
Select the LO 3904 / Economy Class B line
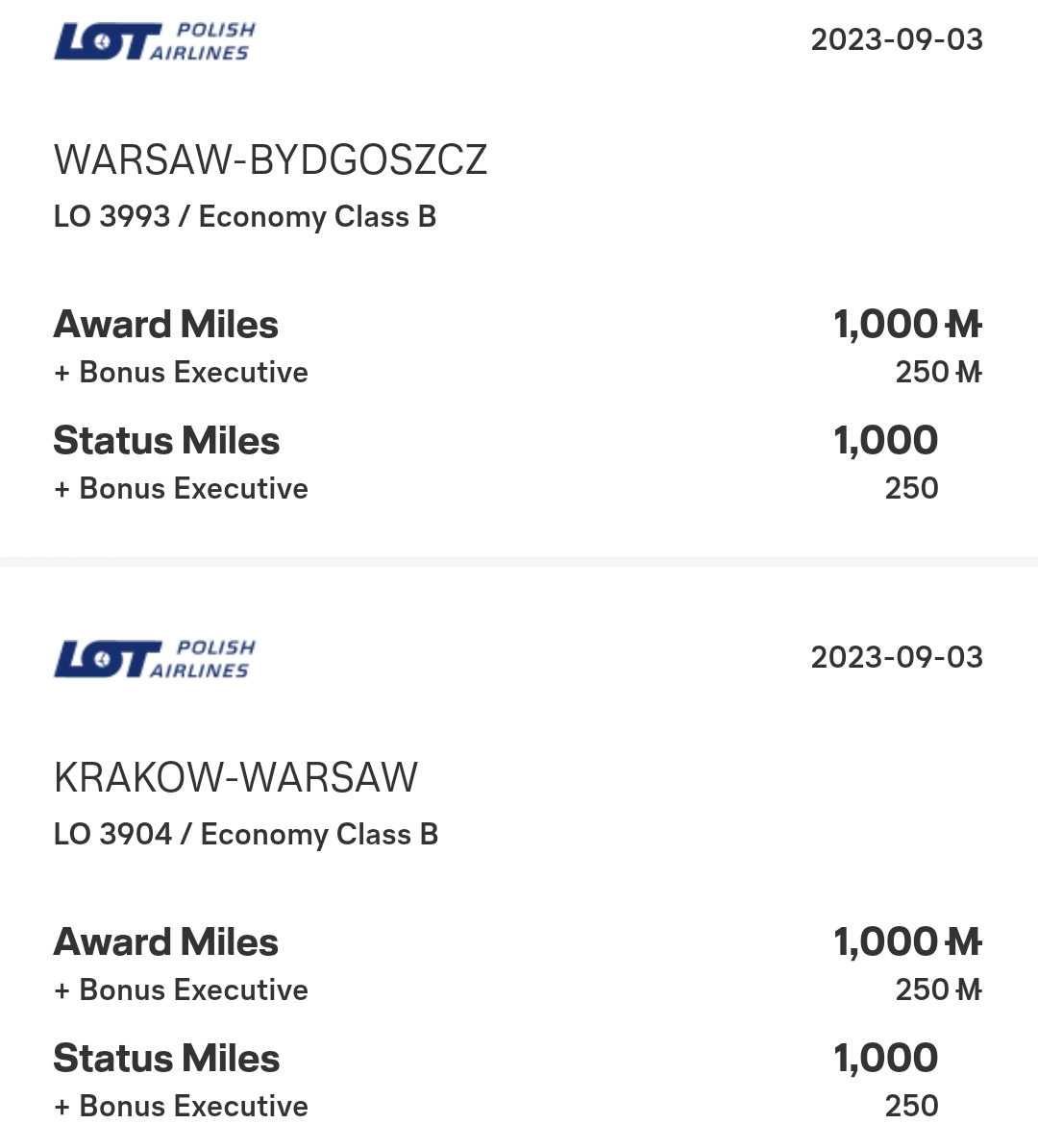[245, 835]
